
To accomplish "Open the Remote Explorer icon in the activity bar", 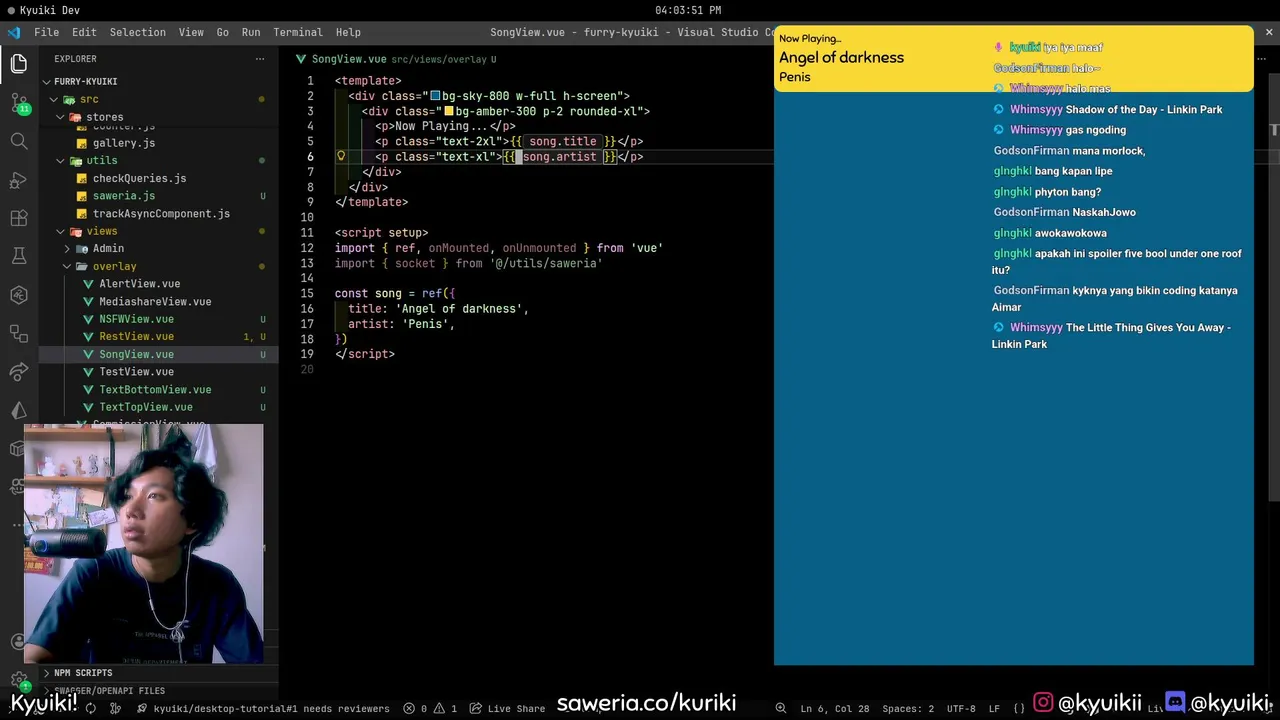I will click(x=19, y=333).
